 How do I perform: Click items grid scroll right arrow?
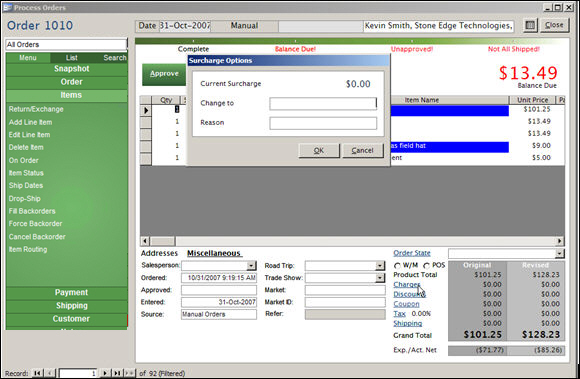pyautogui.click(x=560, y=241)
